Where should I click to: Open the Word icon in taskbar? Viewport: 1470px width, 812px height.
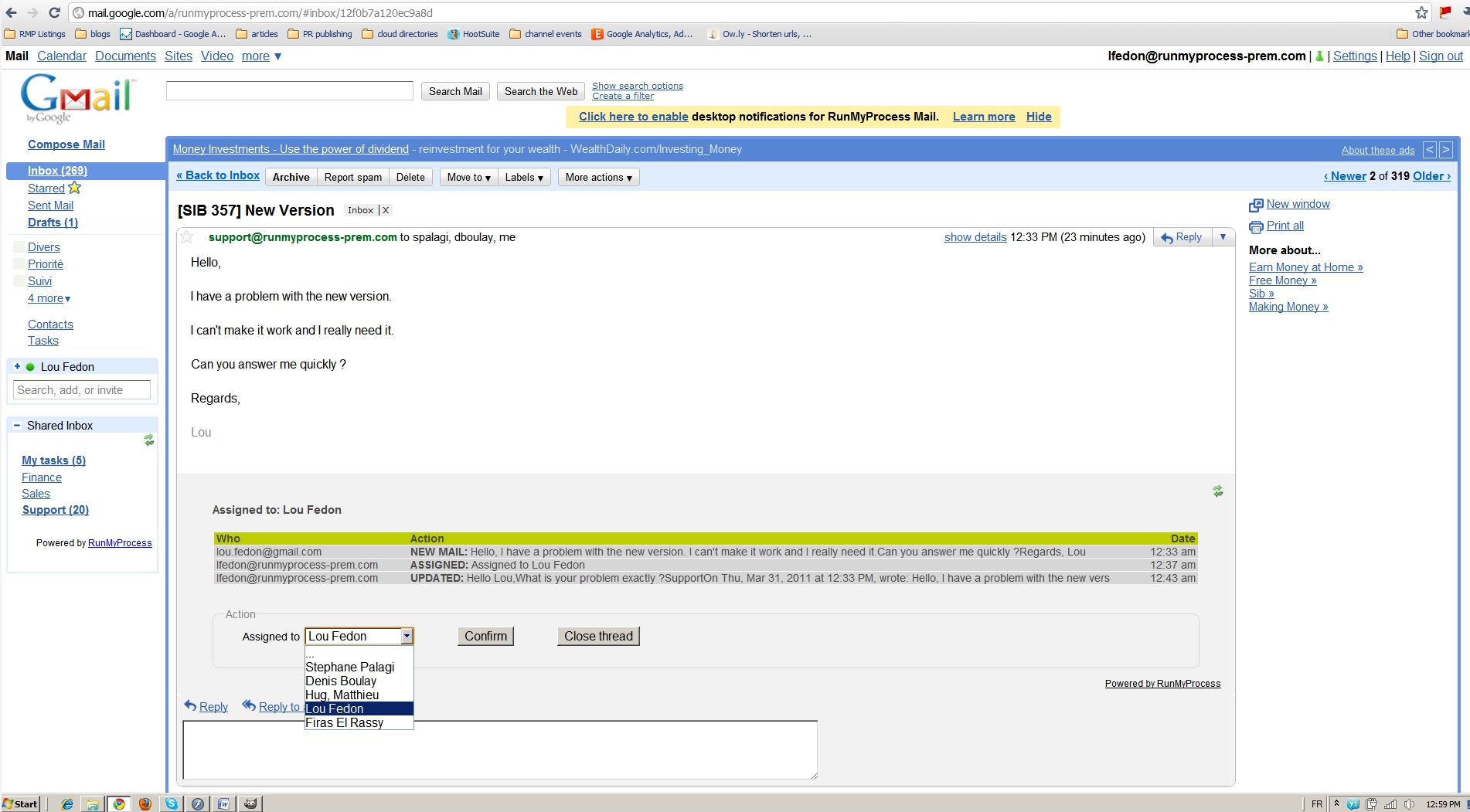point(223,804)
